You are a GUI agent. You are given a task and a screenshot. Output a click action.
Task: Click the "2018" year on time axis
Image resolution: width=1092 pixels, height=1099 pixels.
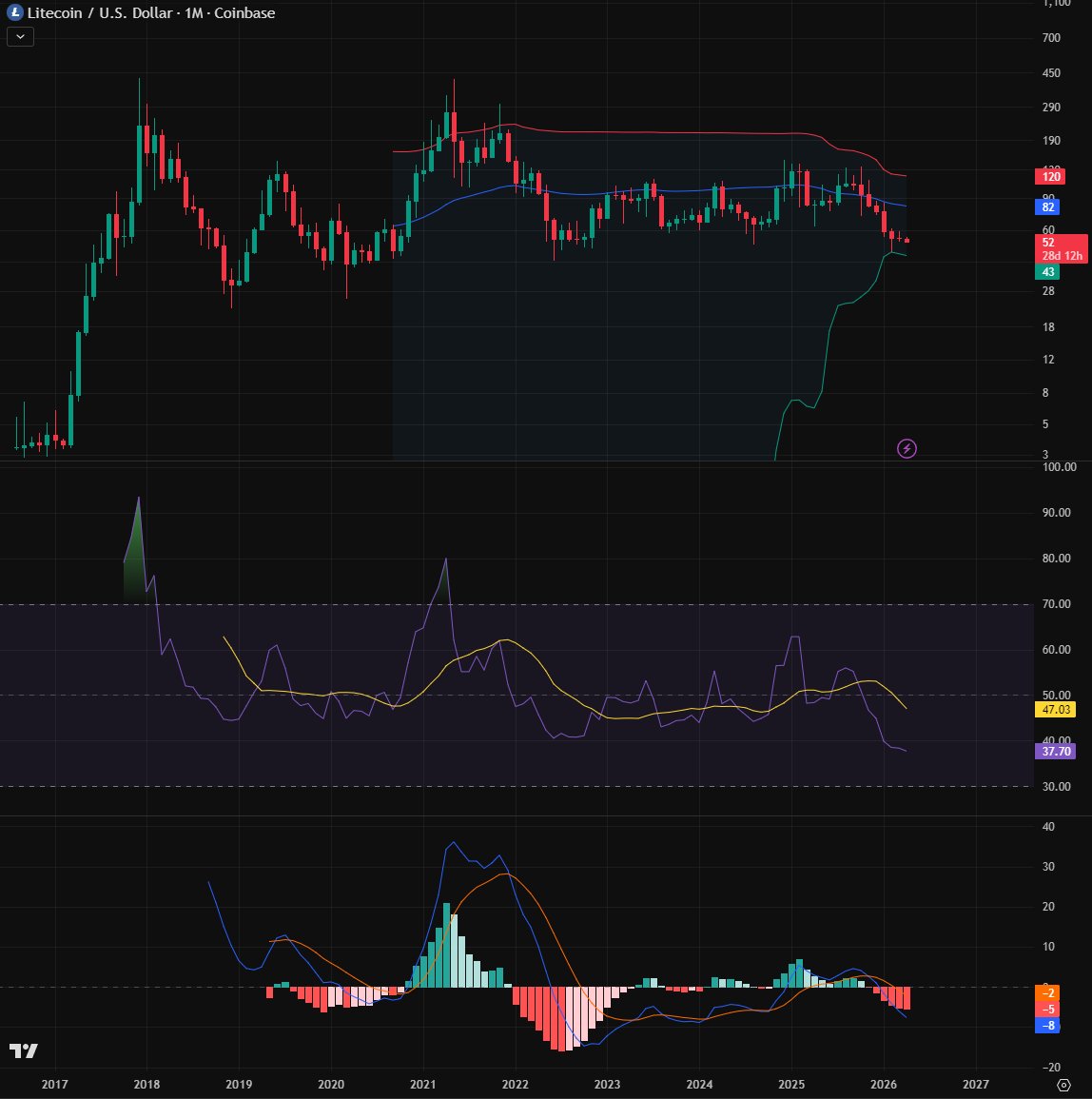pos(146,1085)
